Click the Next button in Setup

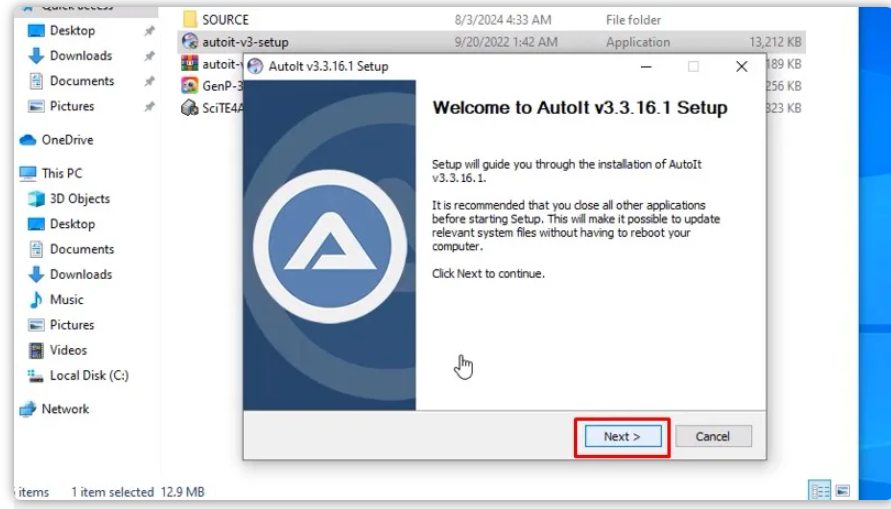(620, 437)
